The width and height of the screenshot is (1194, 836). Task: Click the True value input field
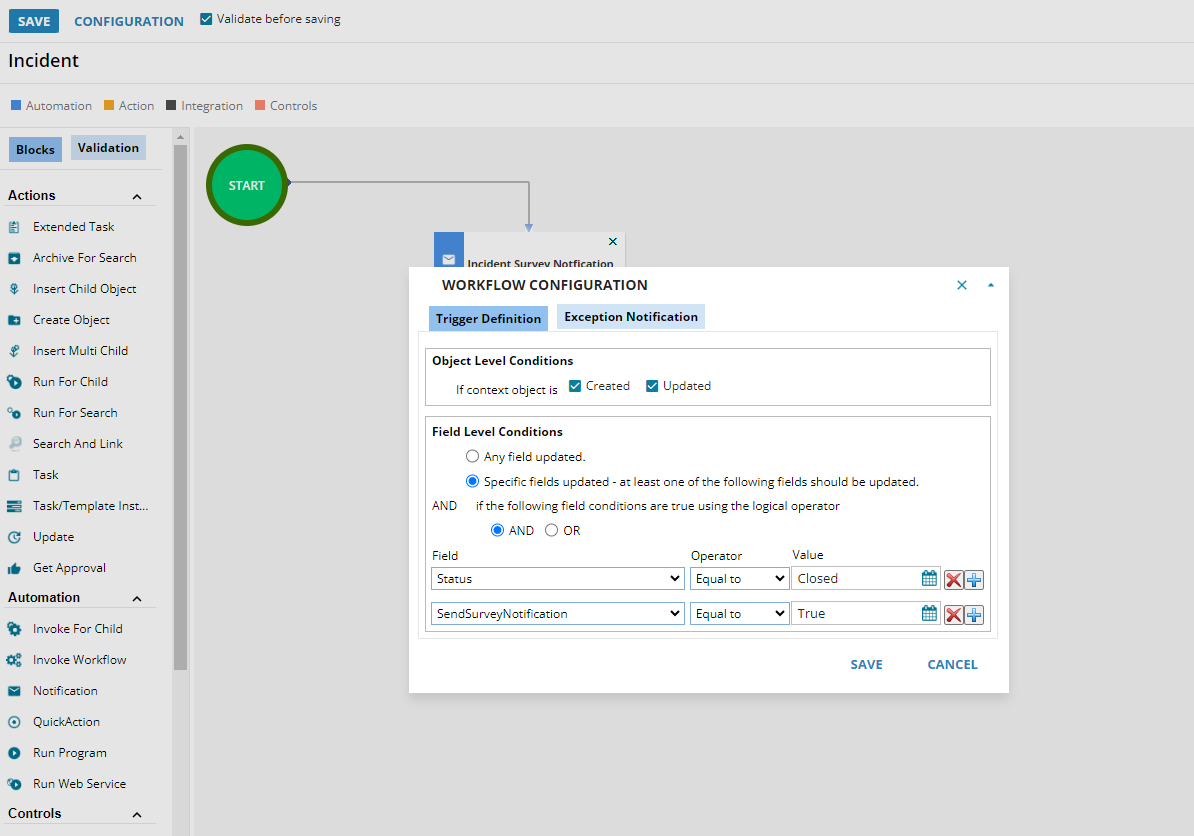(855, 614)
